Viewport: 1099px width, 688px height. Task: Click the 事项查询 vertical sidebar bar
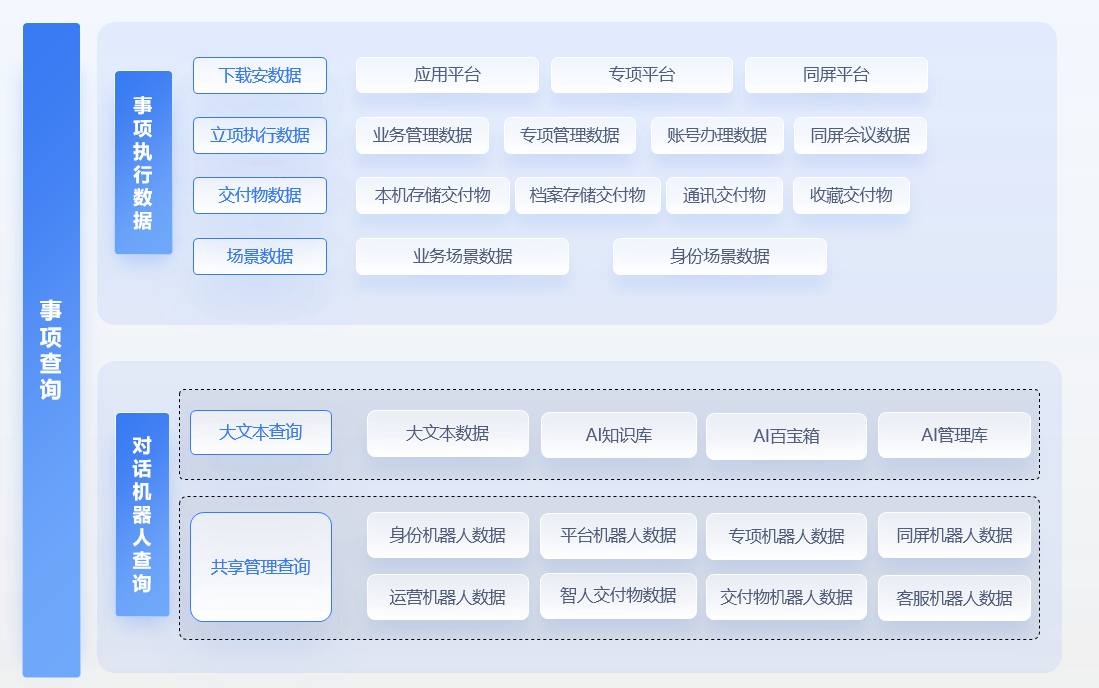[x=51, y=350]
